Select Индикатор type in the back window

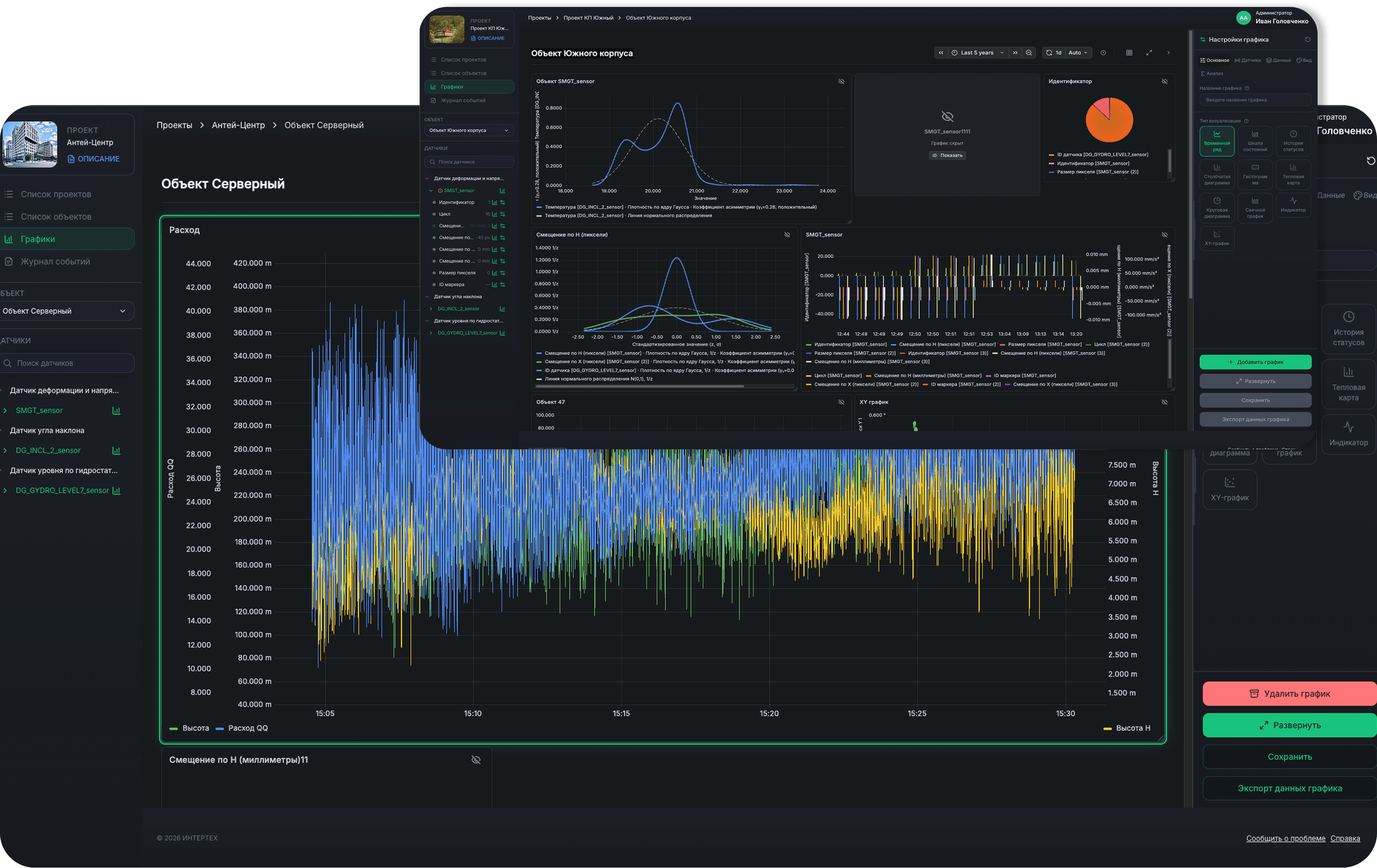click(1349, 435)
